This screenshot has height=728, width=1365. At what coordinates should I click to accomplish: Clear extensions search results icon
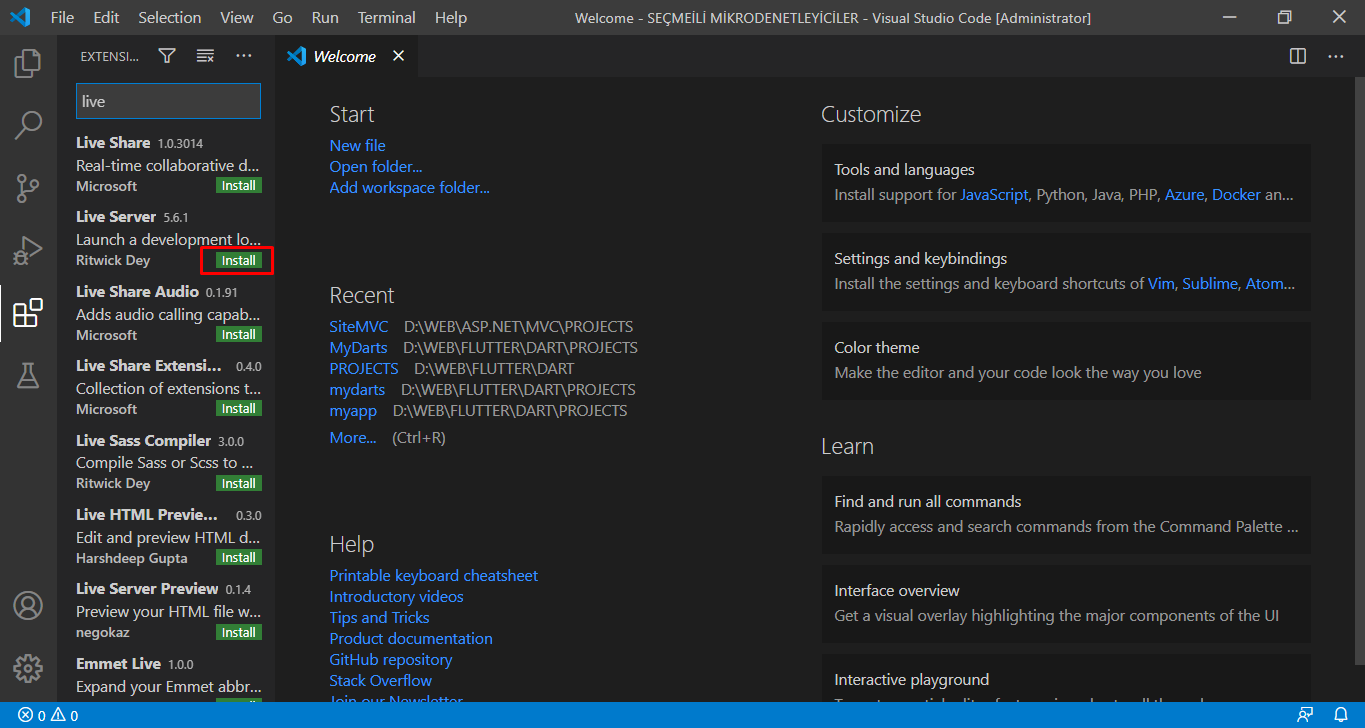205,56
